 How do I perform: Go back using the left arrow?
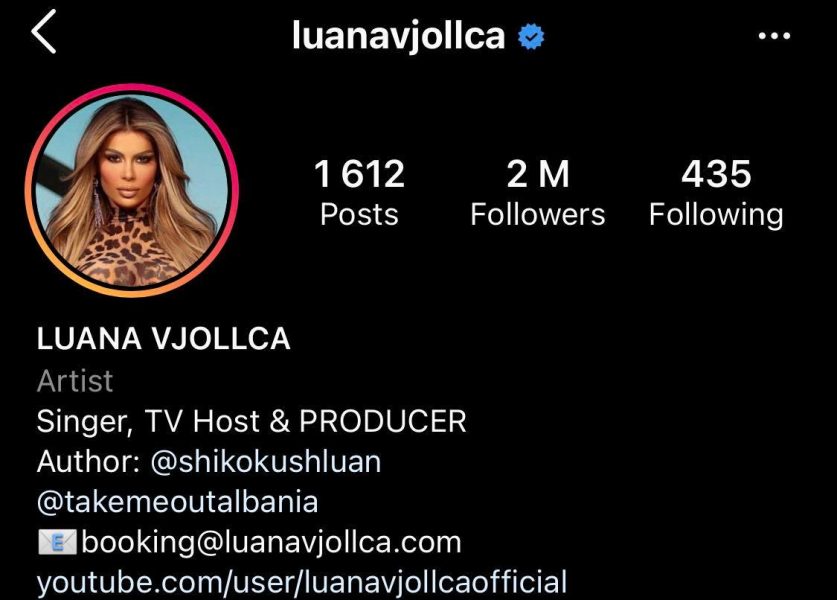point(43,31)
